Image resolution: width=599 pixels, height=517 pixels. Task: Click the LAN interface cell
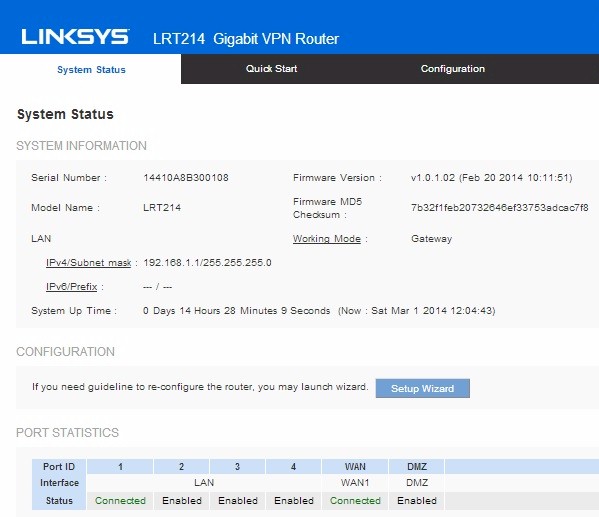pos(204,483)
